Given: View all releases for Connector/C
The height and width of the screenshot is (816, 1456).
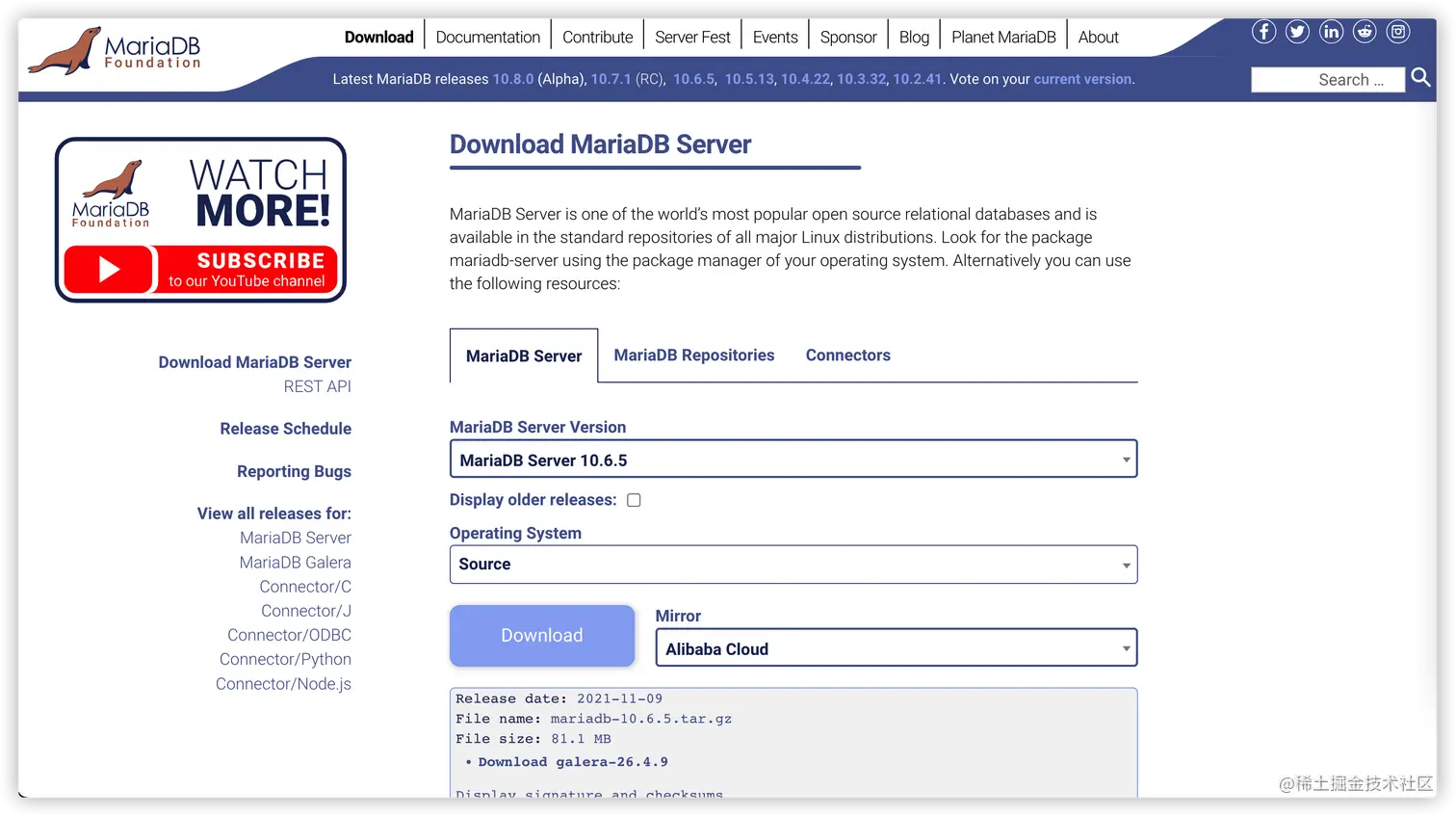Looking at the screenshot, I should coord(305,587).
